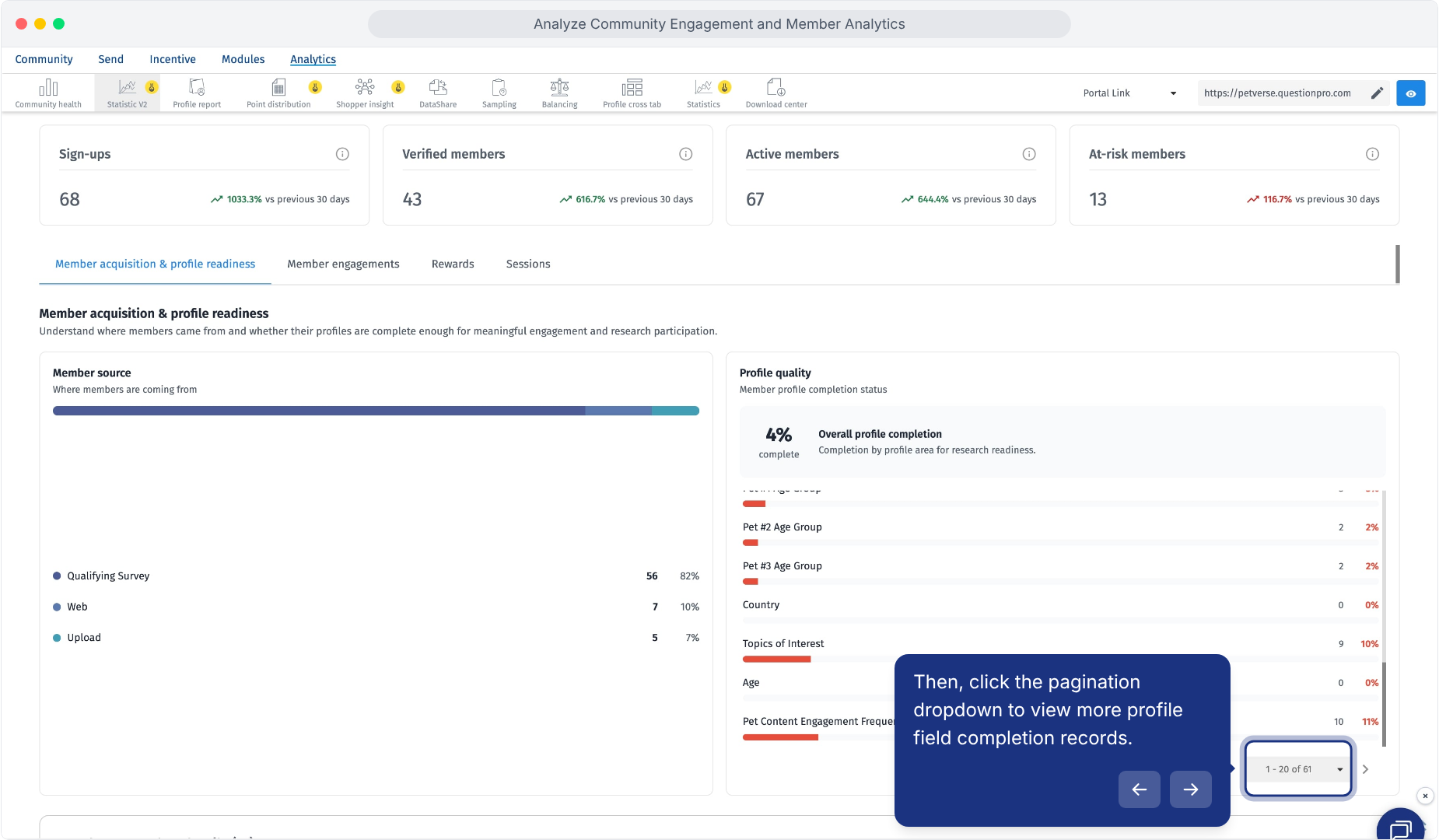Image resolution: width=1439 pixels, height=840 pixels.
Task: Go to next page of profile fields
Action: (x=1365, y=769)
